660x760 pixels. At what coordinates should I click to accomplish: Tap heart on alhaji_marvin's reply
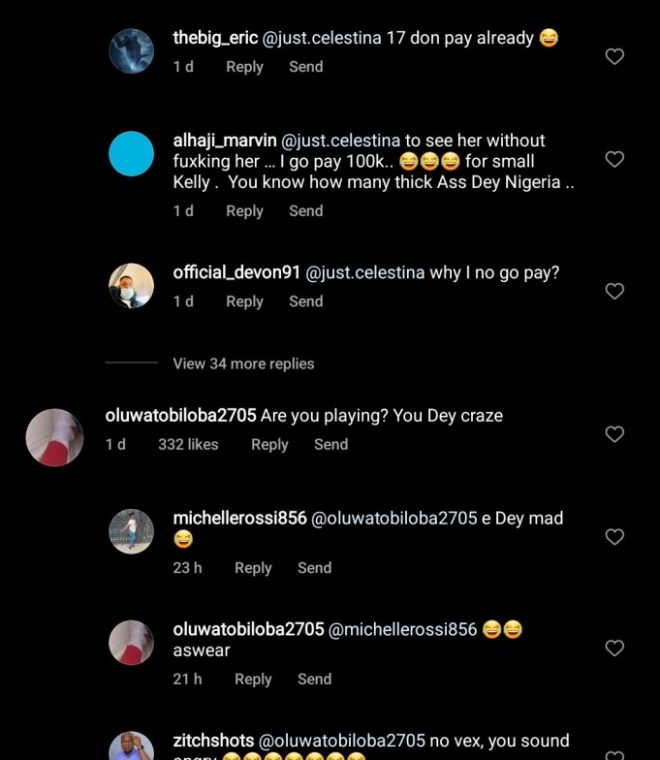point(615,159)
